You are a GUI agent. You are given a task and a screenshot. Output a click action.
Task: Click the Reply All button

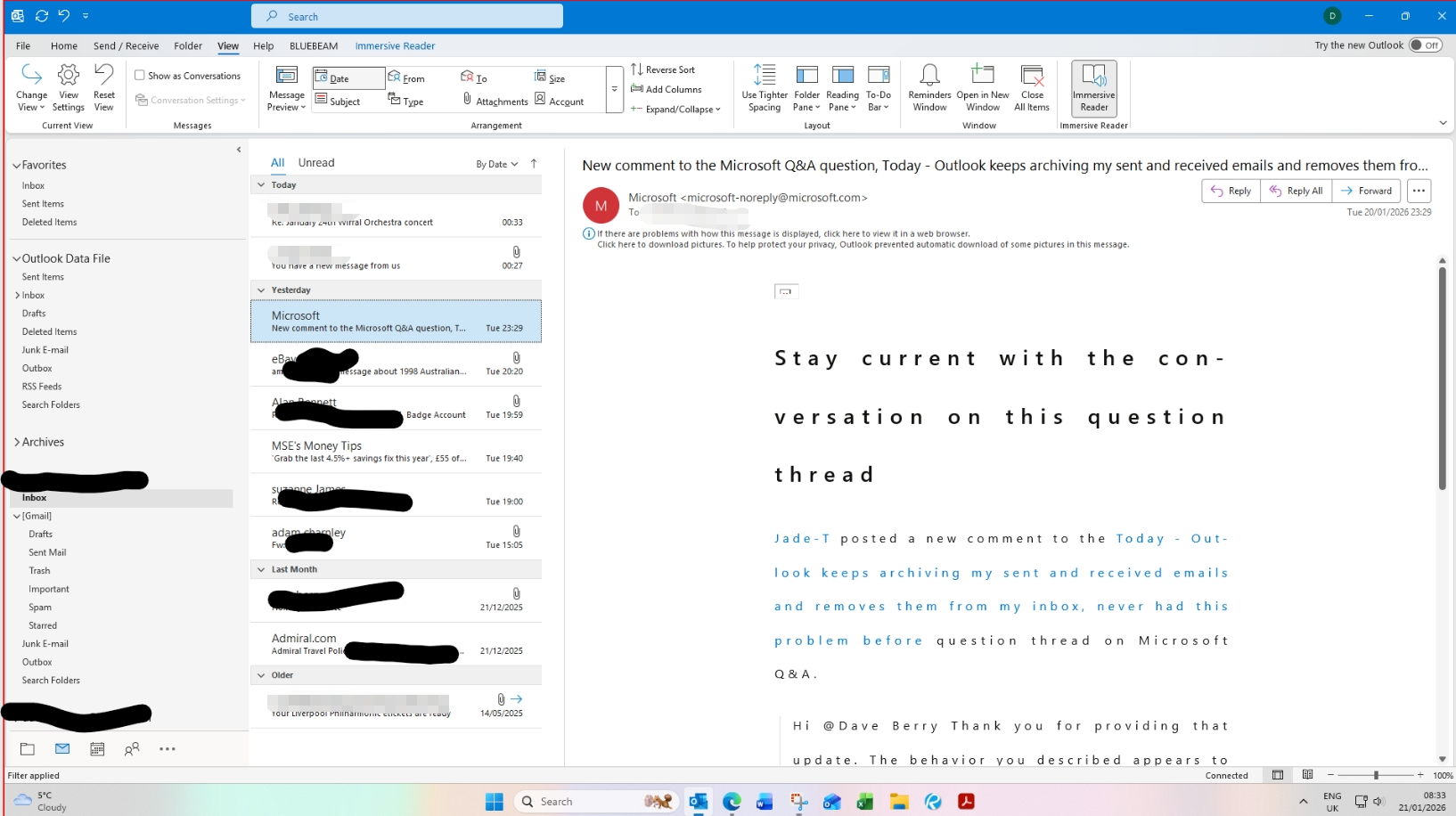(x=1296, y=191)
